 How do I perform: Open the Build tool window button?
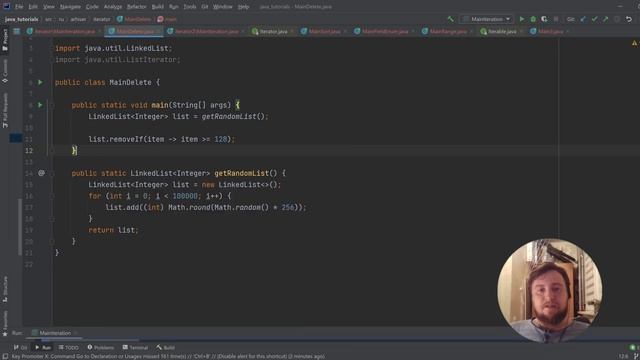[x=165, y=347]
